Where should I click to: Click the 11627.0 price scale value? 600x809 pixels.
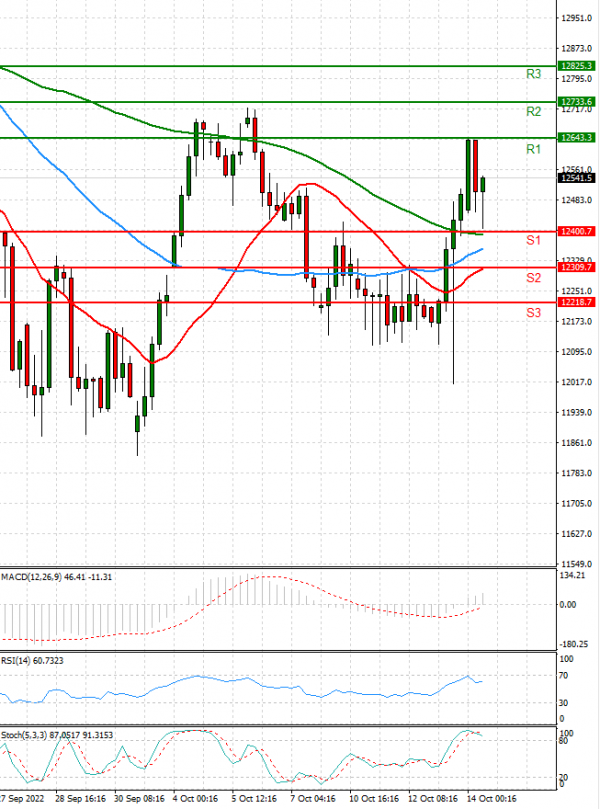tap(576, 534)
